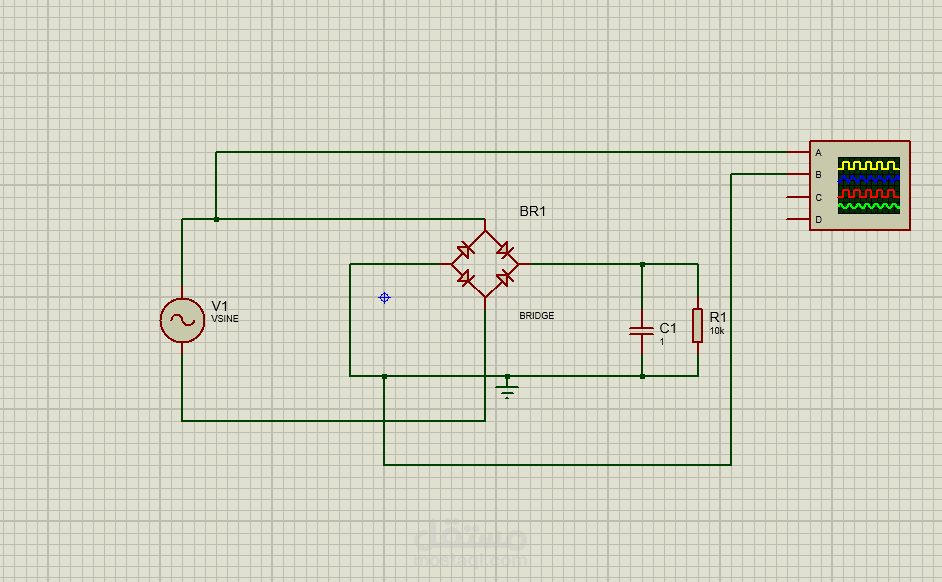
Task: Select the oscilloscope instrument
Action: point(859,185)
